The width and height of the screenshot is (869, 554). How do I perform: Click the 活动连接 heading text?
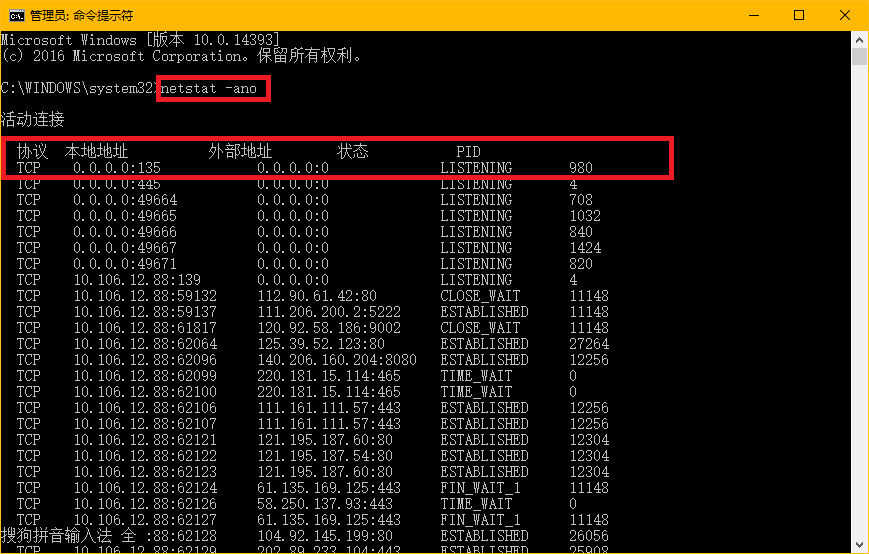[x=33, y=120]
